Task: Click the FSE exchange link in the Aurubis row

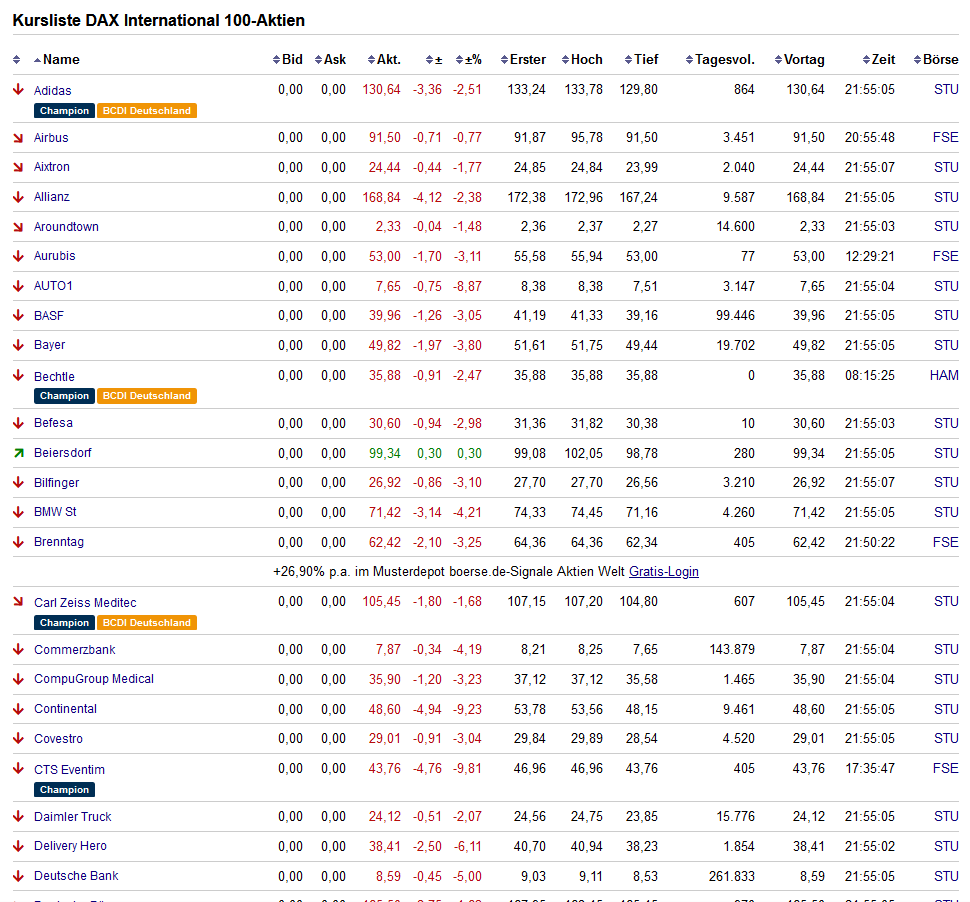Action: click(945, 256)
